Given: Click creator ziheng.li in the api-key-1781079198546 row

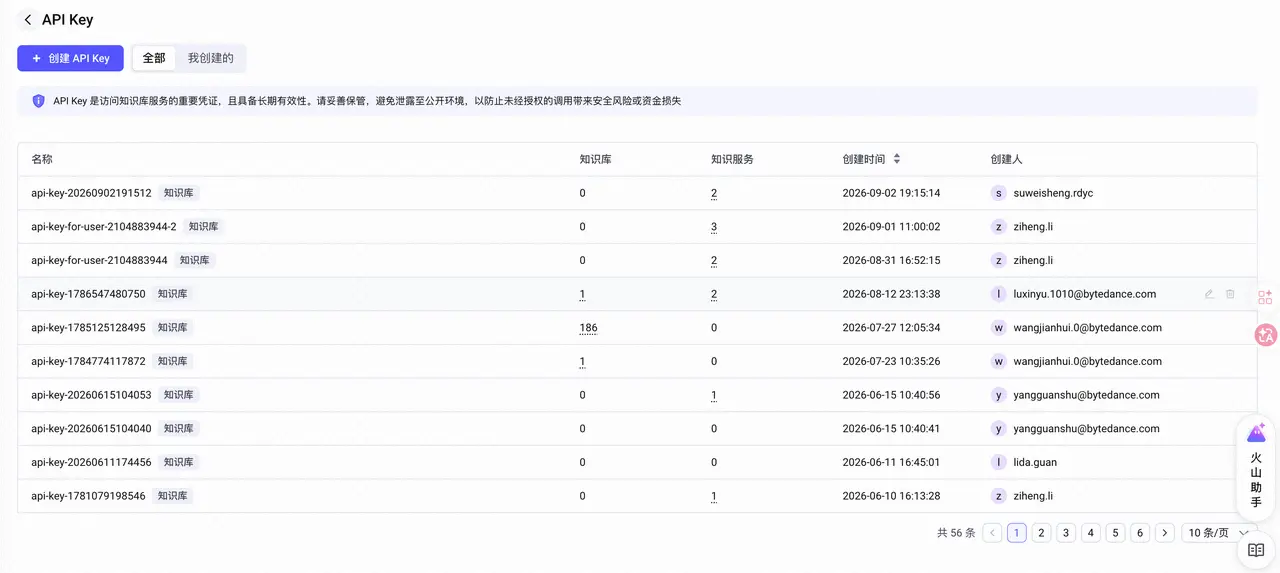Looking at the screenshot, I should [x=1033, y=496].
